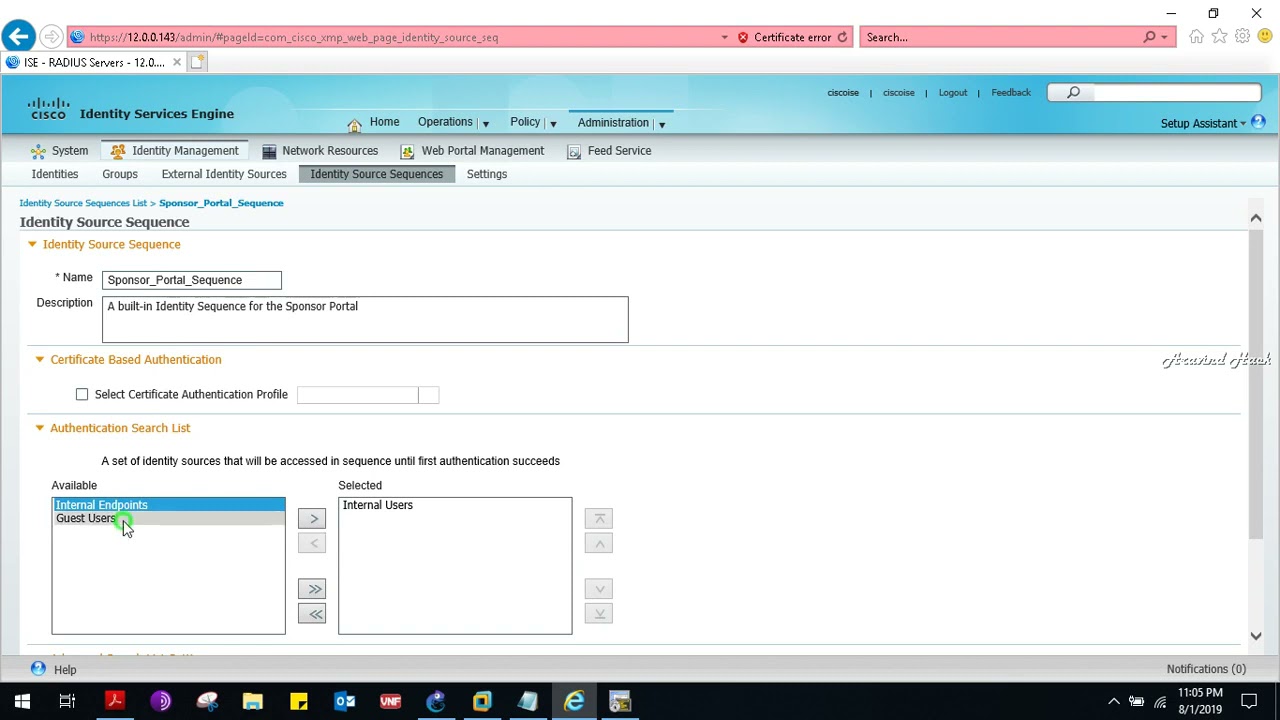This screenshot has width=1280, height=720.
Task: Open Outlook from the taskbar
Action: pyautogui.click(x=345, y=701)
